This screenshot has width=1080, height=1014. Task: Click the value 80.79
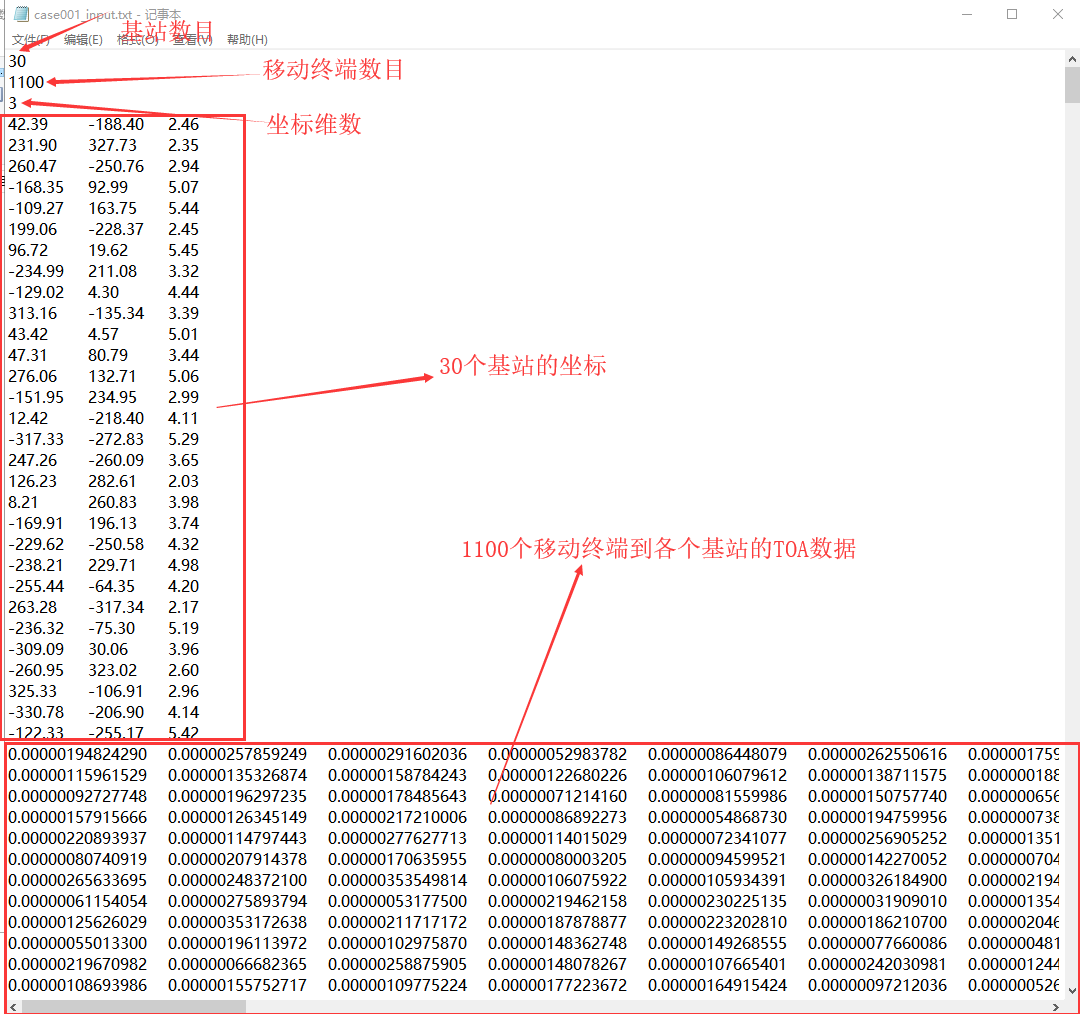[x=108, y=355]
